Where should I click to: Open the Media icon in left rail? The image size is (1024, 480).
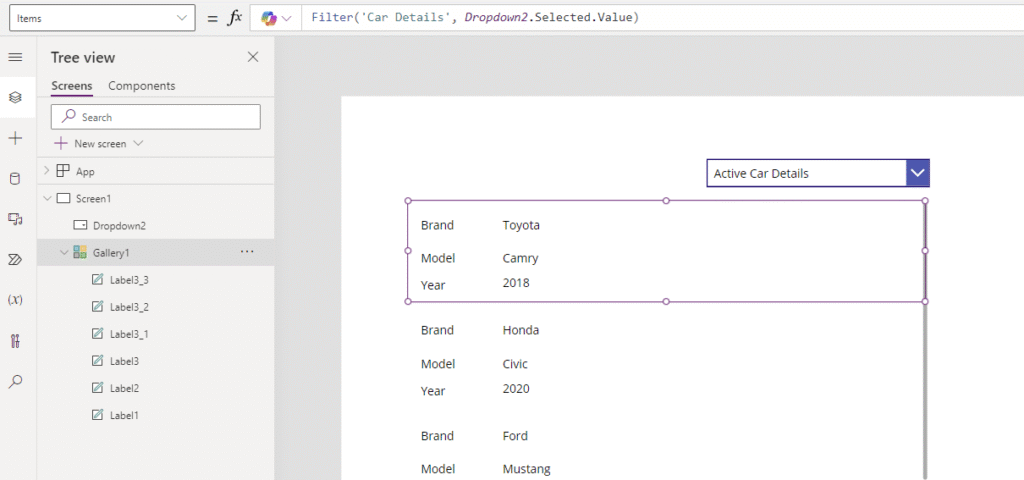click(x=15, y=219)
